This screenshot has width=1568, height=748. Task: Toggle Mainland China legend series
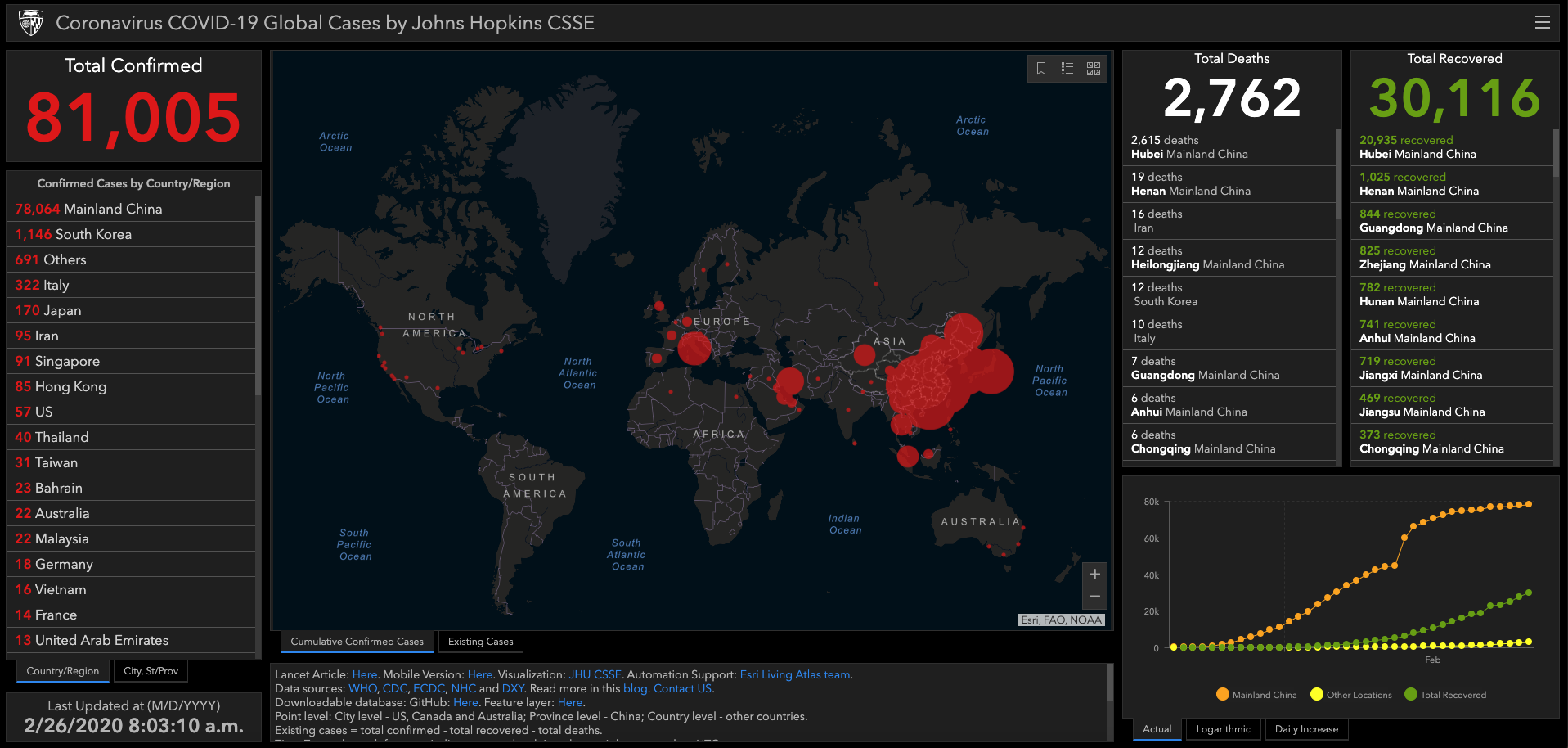click(1256, 695)
